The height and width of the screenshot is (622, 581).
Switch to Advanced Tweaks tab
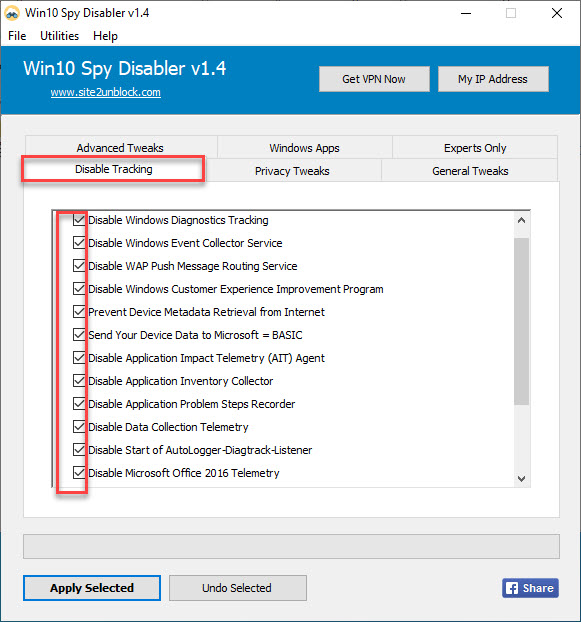pyautogui.click(x=120, y=148)
